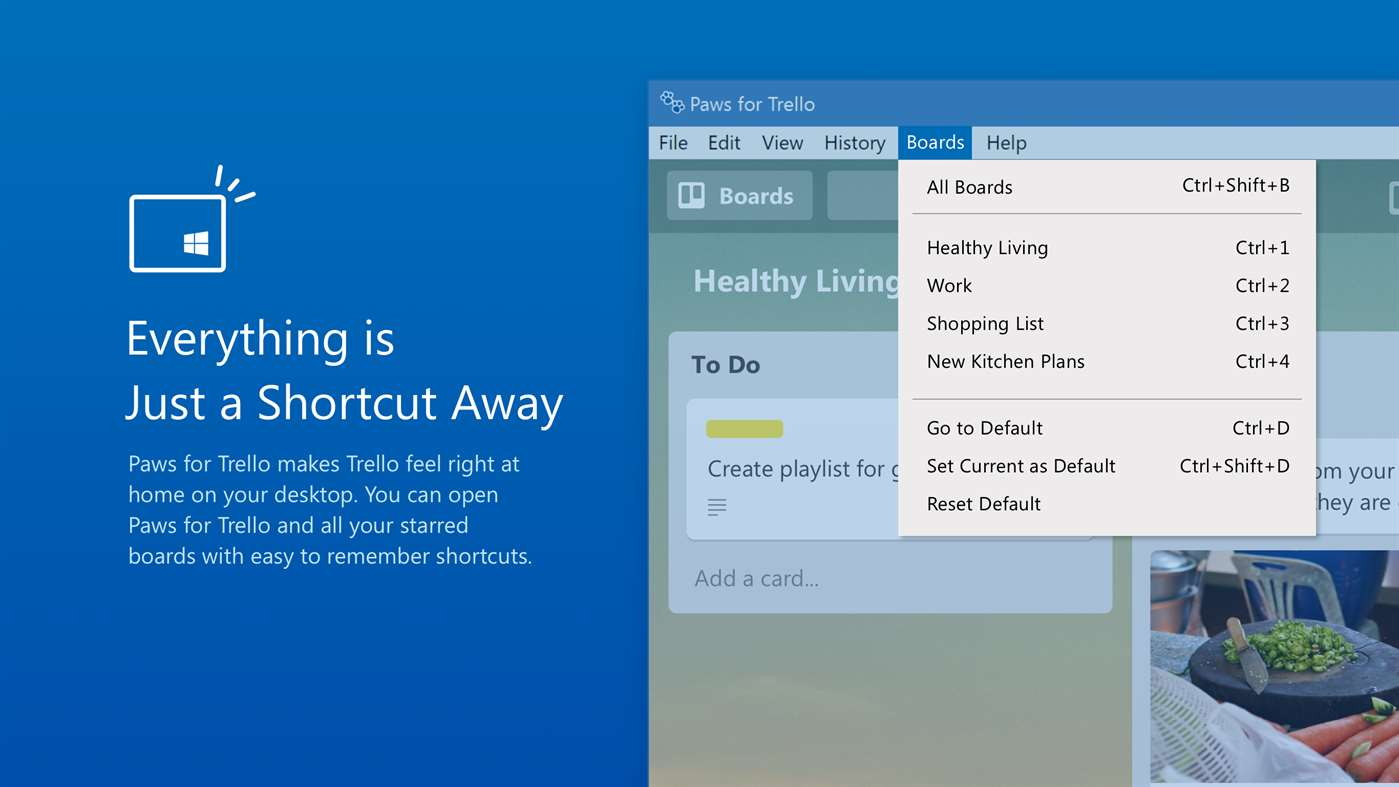Viewport: 1399px width, 787px height.
Task: Open the Help menu
Action: pos(1006,143)
